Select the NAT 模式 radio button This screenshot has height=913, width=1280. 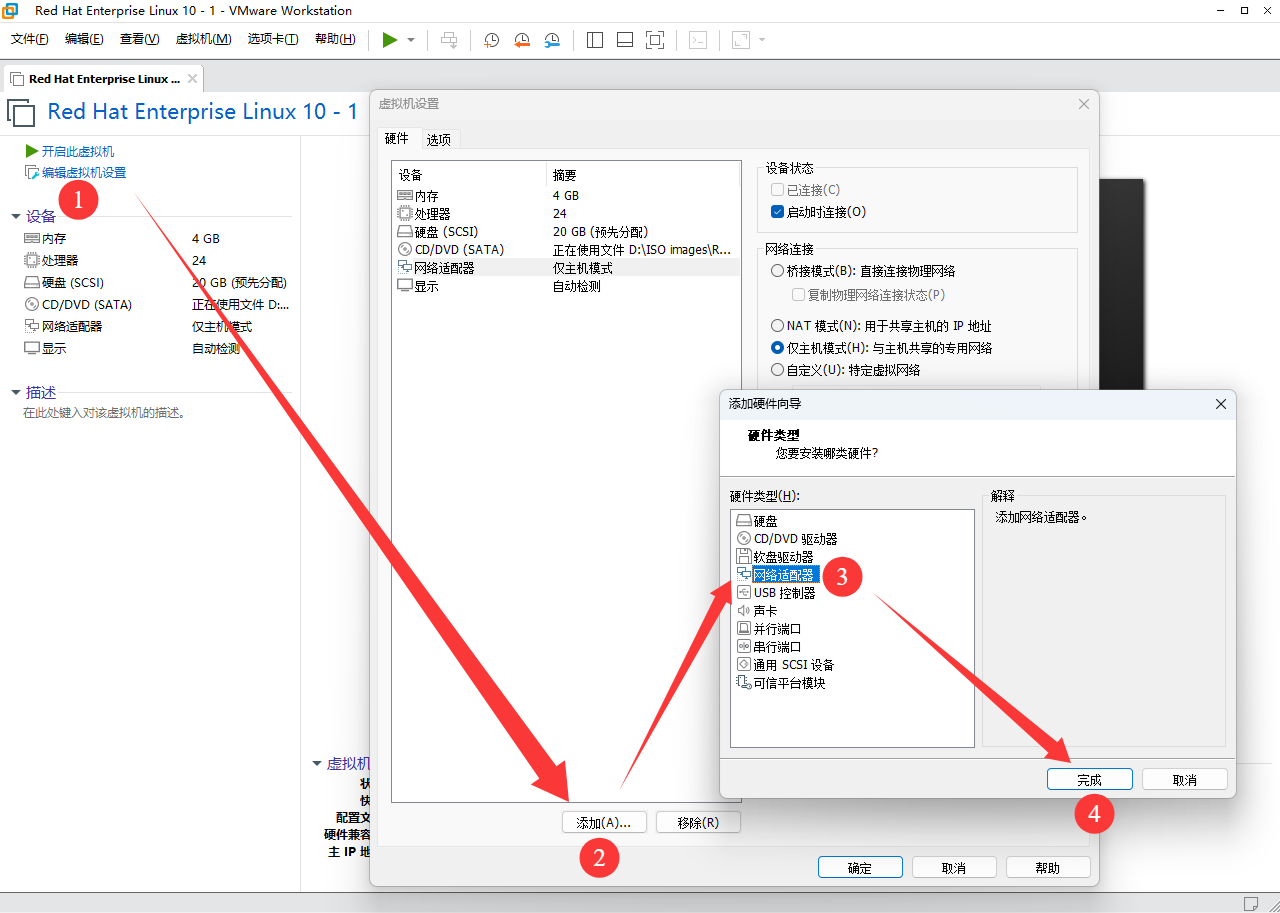[x=778, y=326]
